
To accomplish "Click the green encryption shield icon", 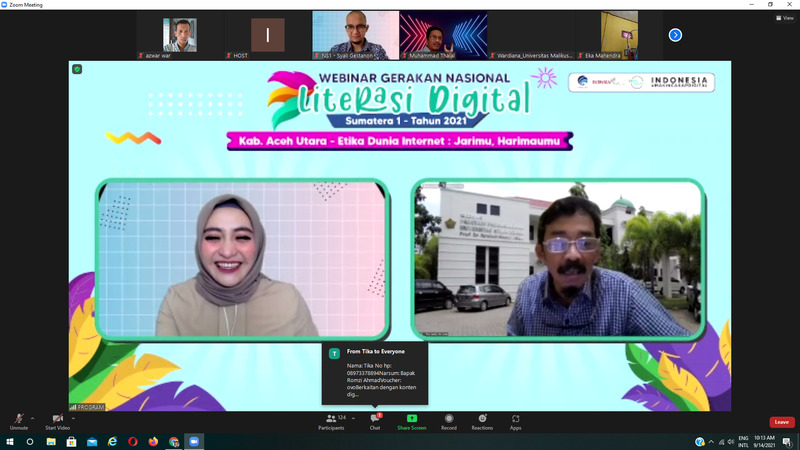I will pos(77,68).
